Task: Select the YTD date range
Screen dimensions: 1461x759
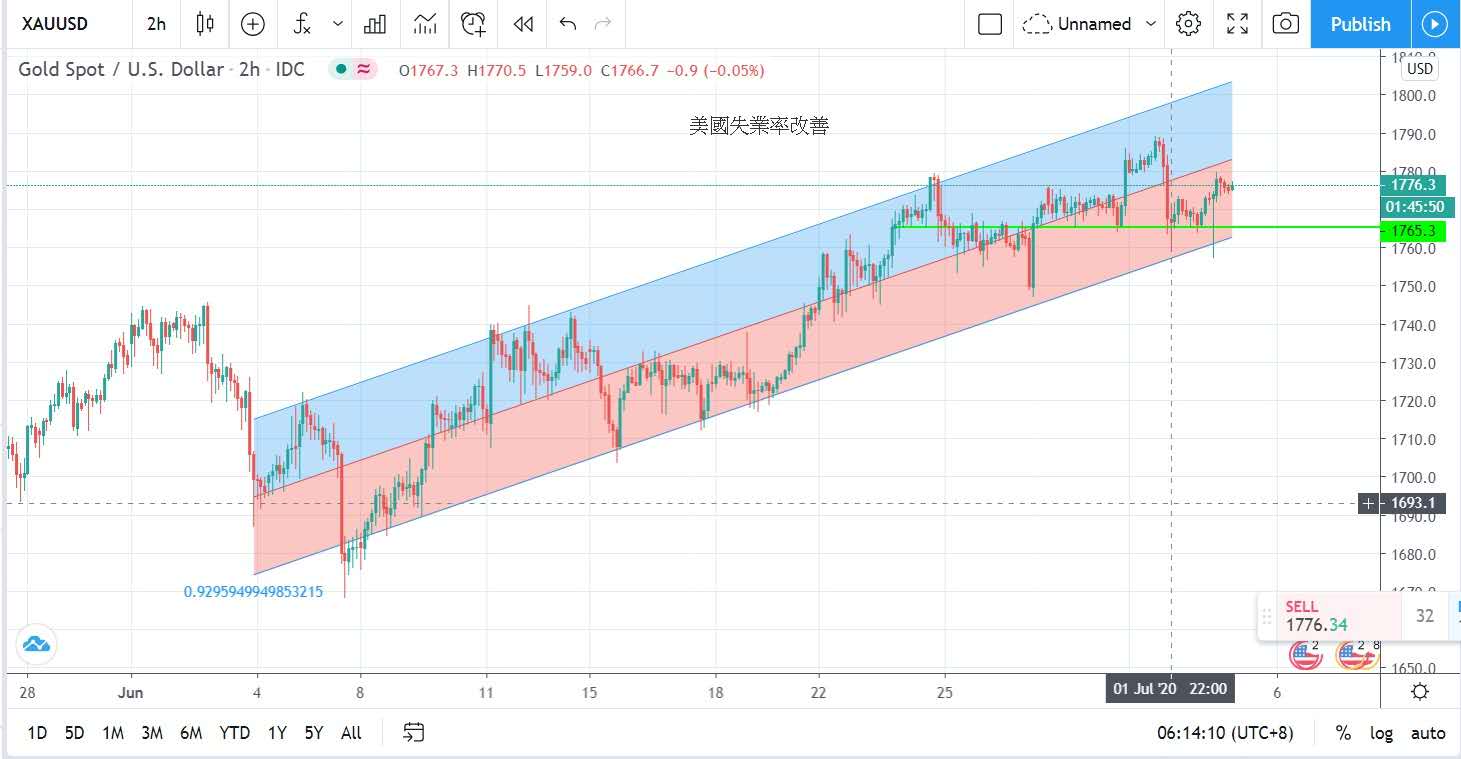Action: pyautogui.click(x=234, y=733)
